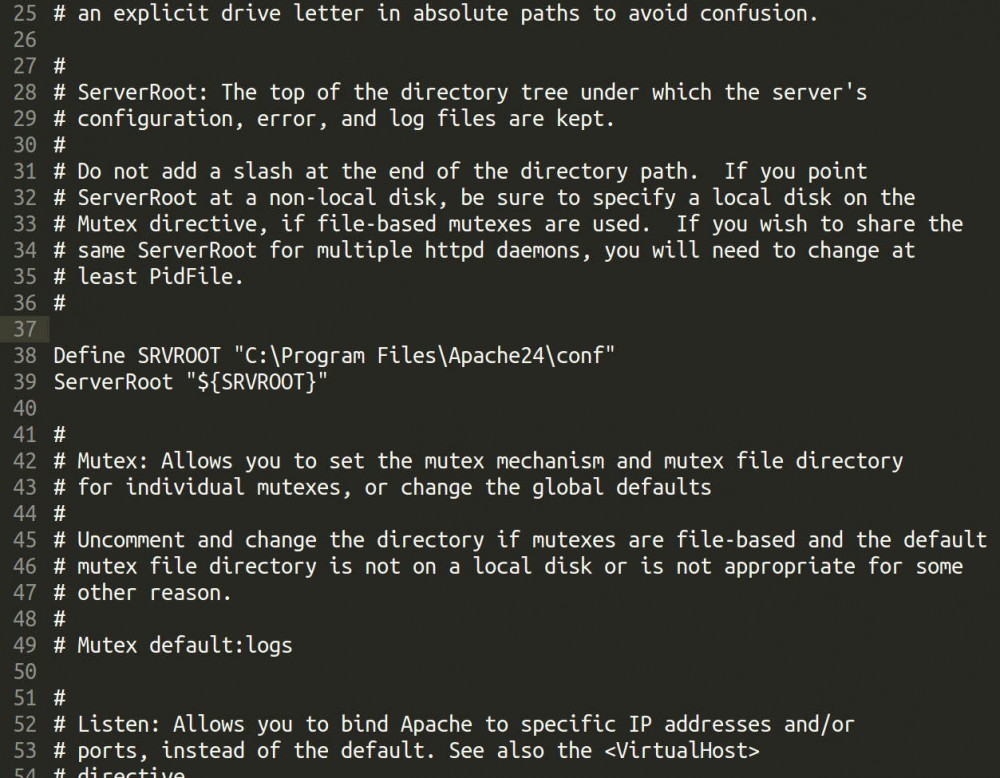The height and width of the screenshot is (778, 1000).
Task: Click the Define keyword on line 38
Action: [x=89, y=356]
